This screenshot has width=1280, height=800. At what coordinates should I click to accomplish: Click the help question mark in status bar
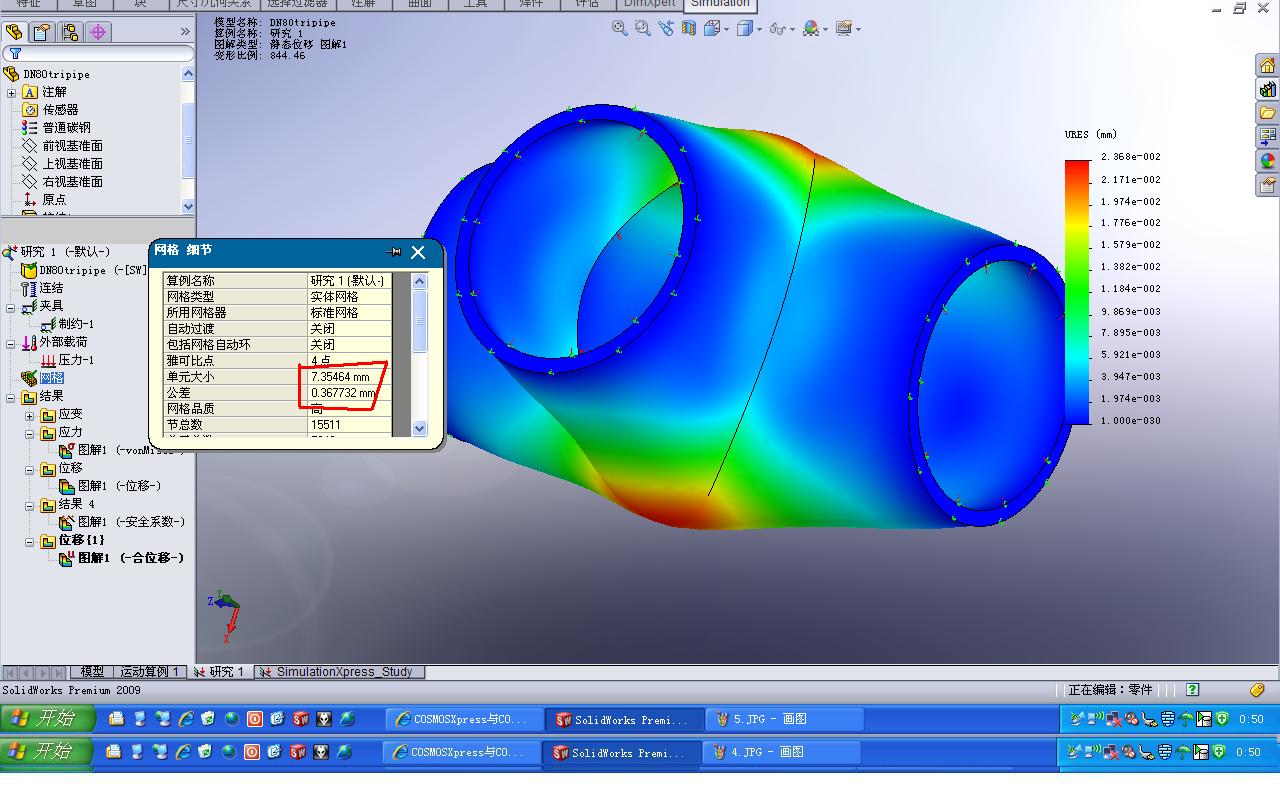click(1192, 689)
